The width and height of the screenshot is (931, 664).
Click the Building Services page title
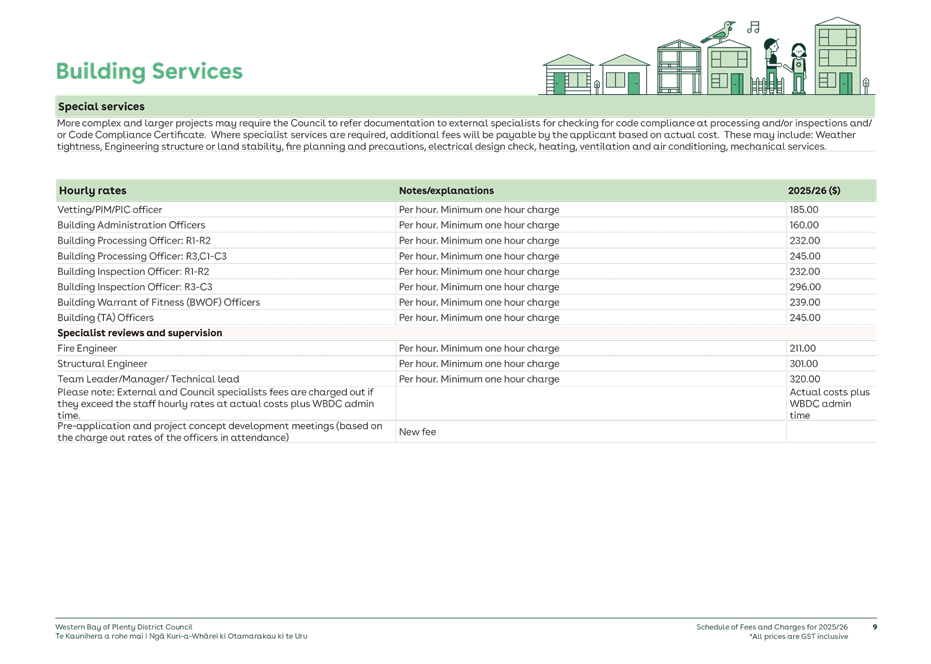pos(149,71)
